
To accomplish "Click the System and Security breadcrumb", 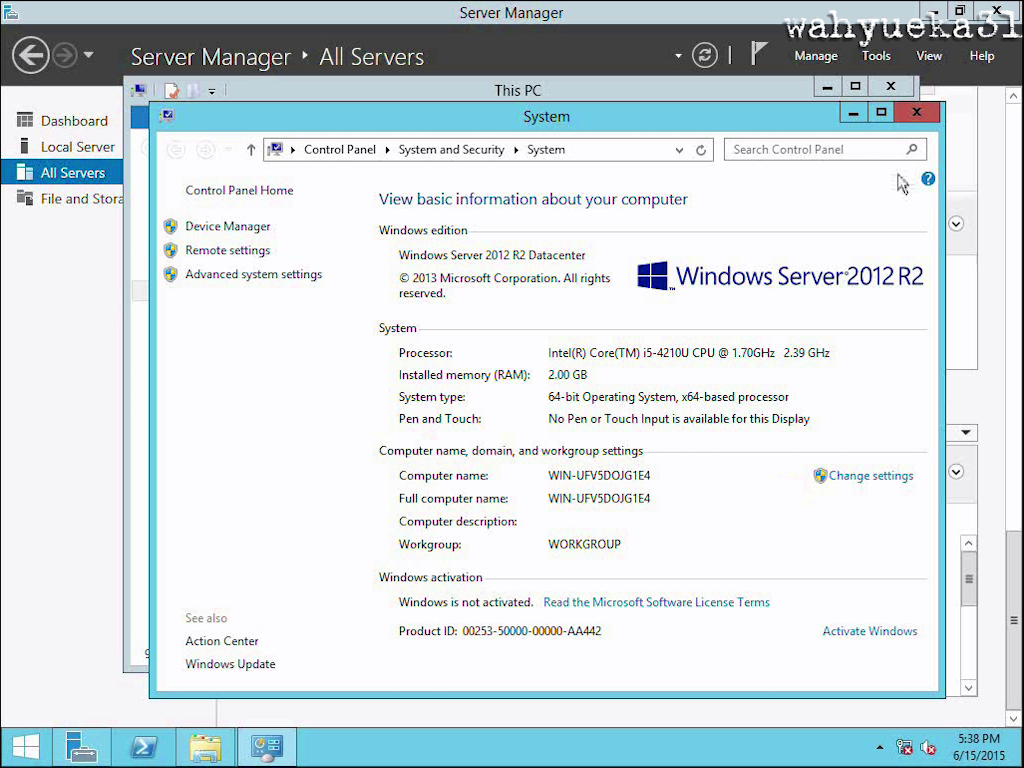I will coord(451,150).
